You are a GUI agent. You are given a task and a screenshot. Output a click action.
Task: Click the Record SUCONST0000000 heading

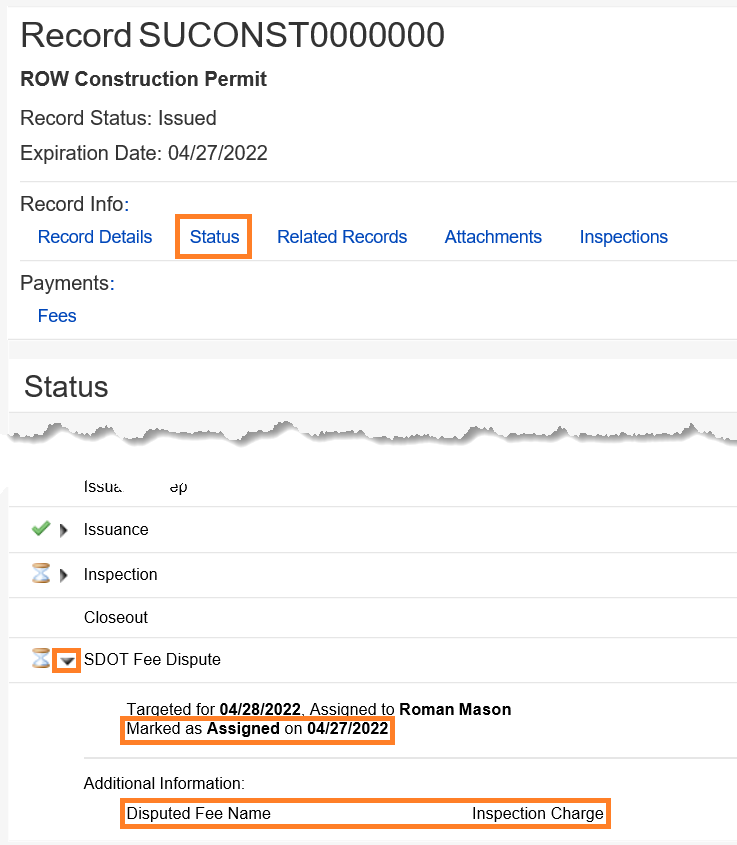(x=232, y=35)
